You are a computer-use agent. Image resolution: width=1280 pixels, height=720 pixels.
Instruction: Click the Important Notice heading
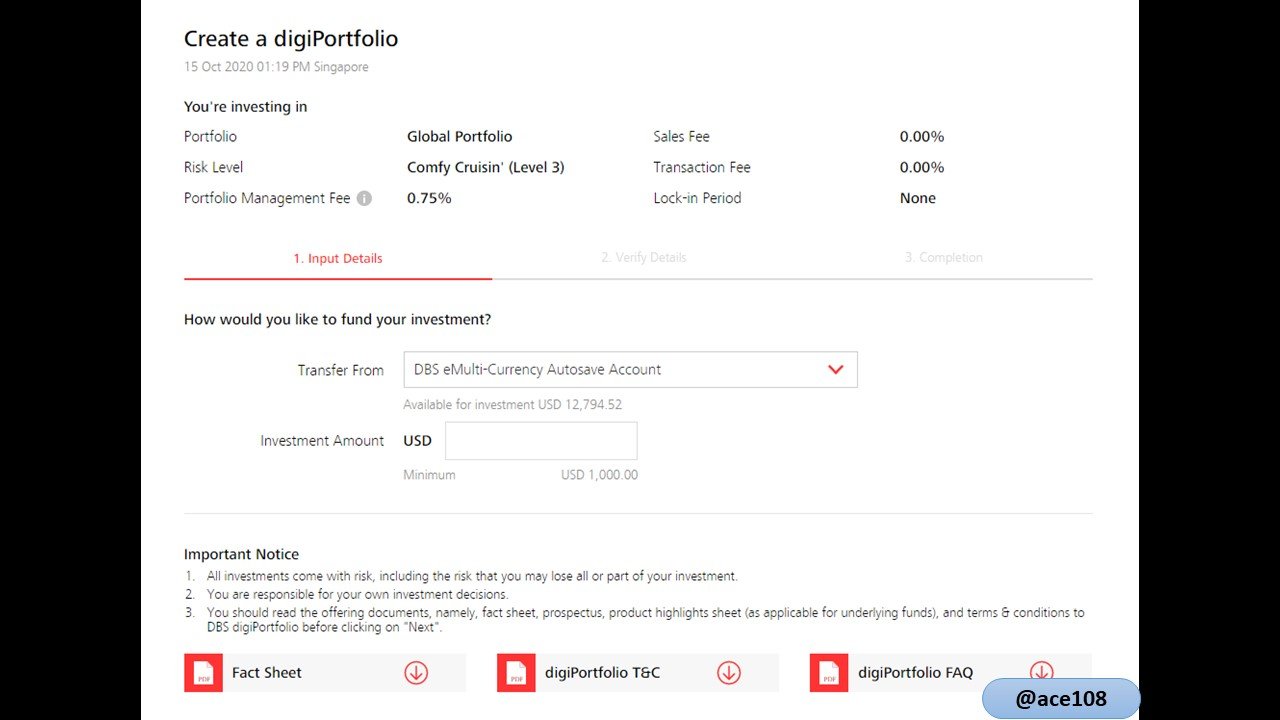[x=241, y=554]
